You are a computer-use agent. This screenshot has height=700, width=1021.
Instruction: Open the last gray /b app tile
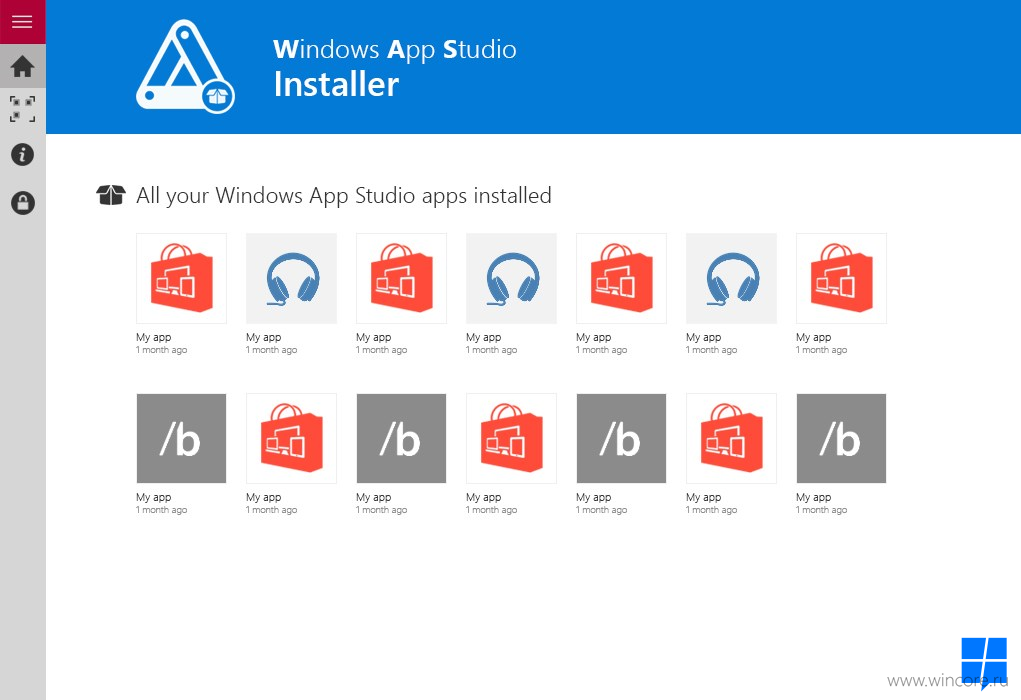click(x=841, y=438)
